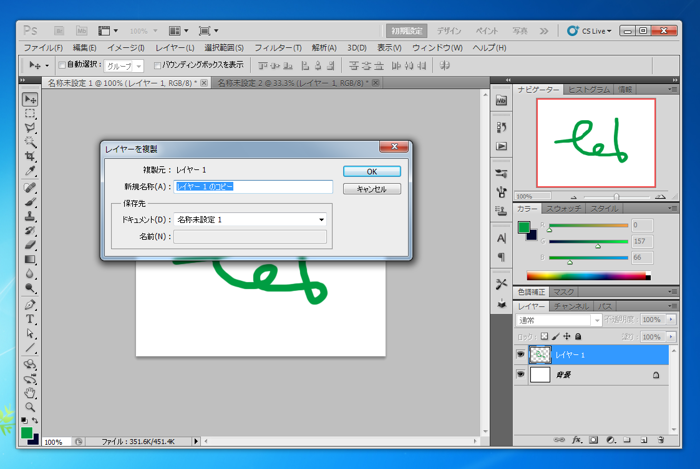Launch Mini Bridge from the application bar
700x469 pixels.
coord(82,31)
